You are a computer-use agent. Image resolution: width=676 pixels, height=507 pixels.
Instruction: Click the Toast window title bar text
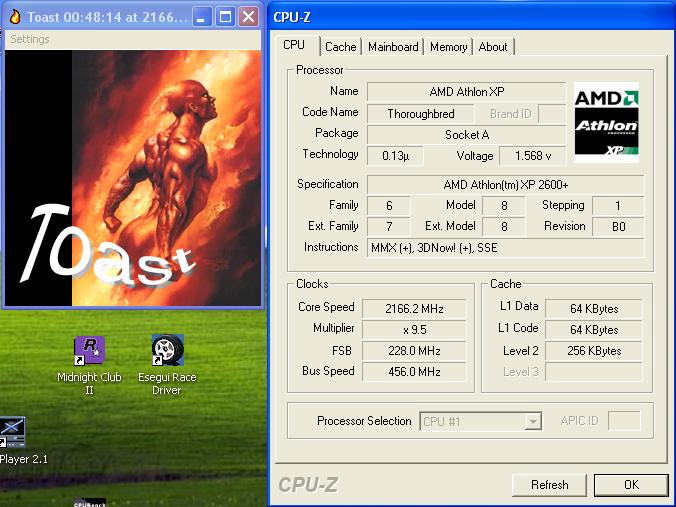[x=107, y=17]
